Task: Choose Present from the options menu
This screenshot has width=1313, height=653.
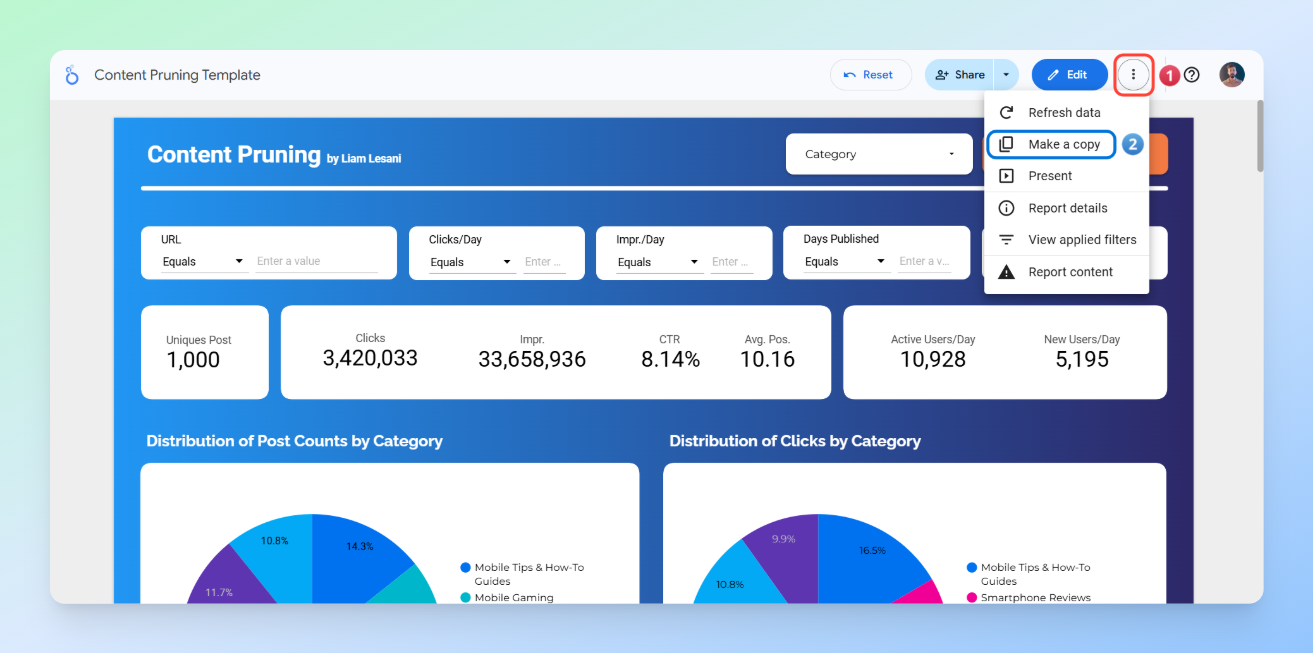Action: click(1050, 175)
